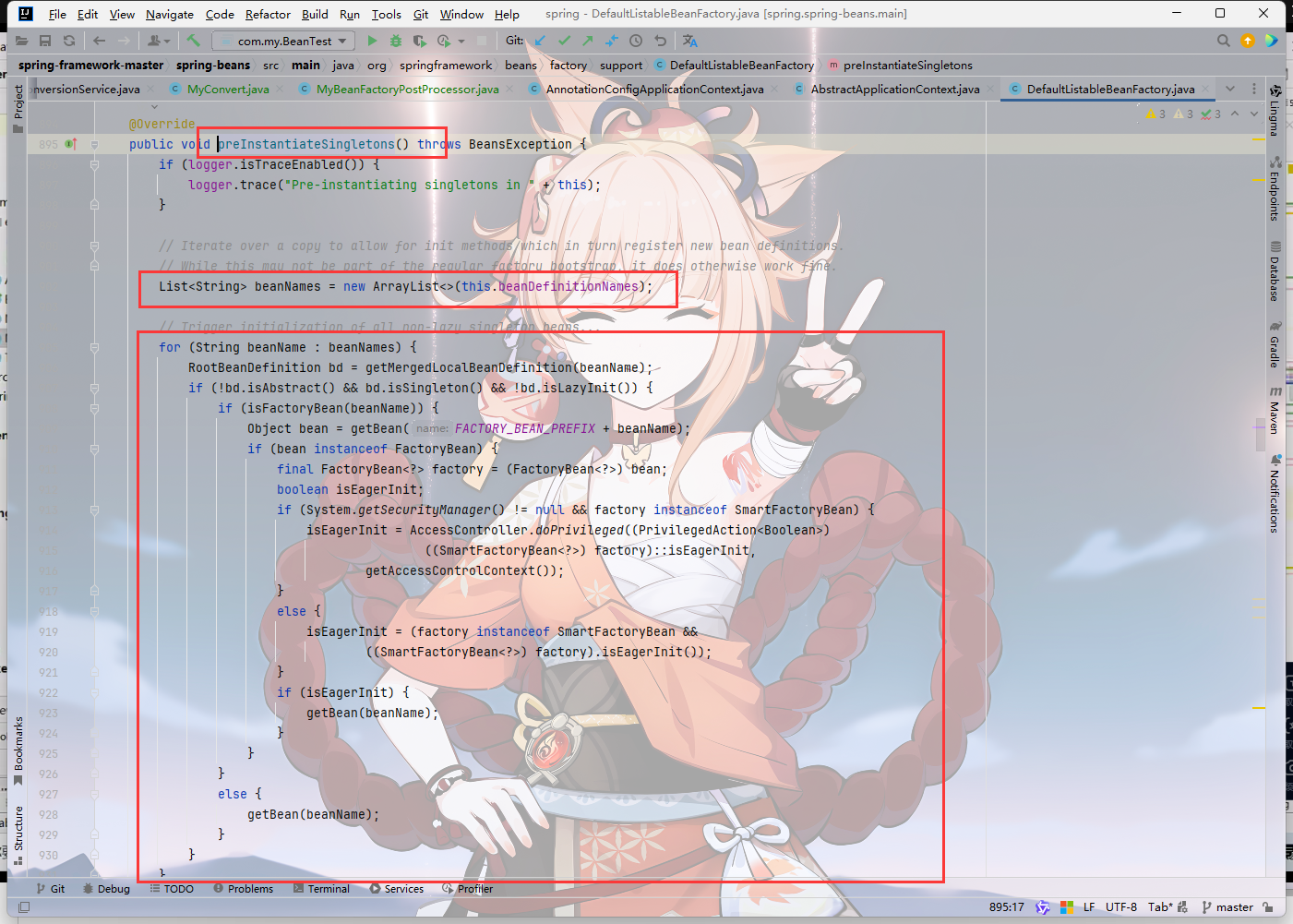
Task: Click the override gutter icon at line 895
Action: (71, 144)
